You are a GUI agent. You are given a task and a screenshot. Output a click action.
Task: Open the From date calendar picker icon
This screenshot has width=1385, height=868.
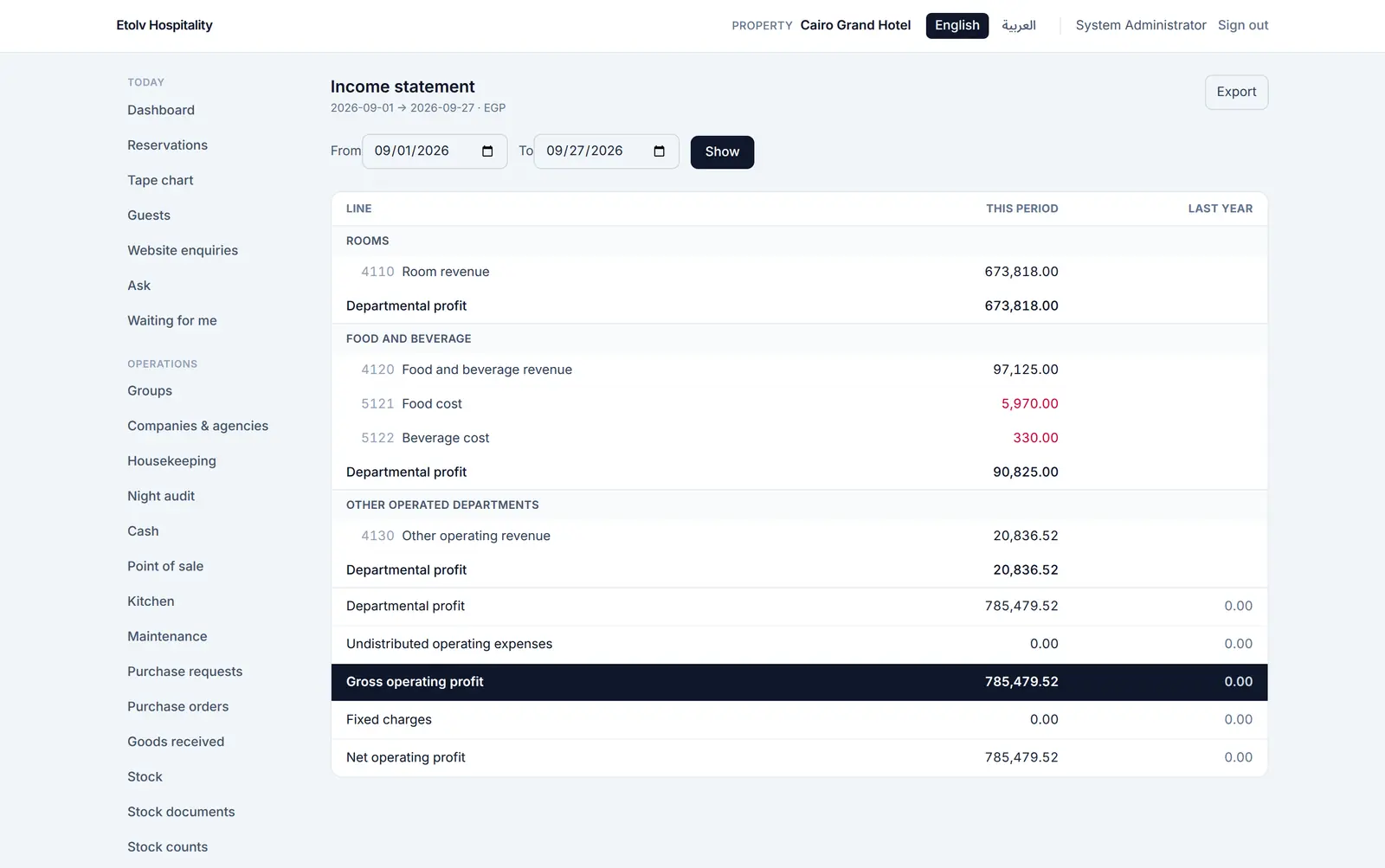coord(487,151)
